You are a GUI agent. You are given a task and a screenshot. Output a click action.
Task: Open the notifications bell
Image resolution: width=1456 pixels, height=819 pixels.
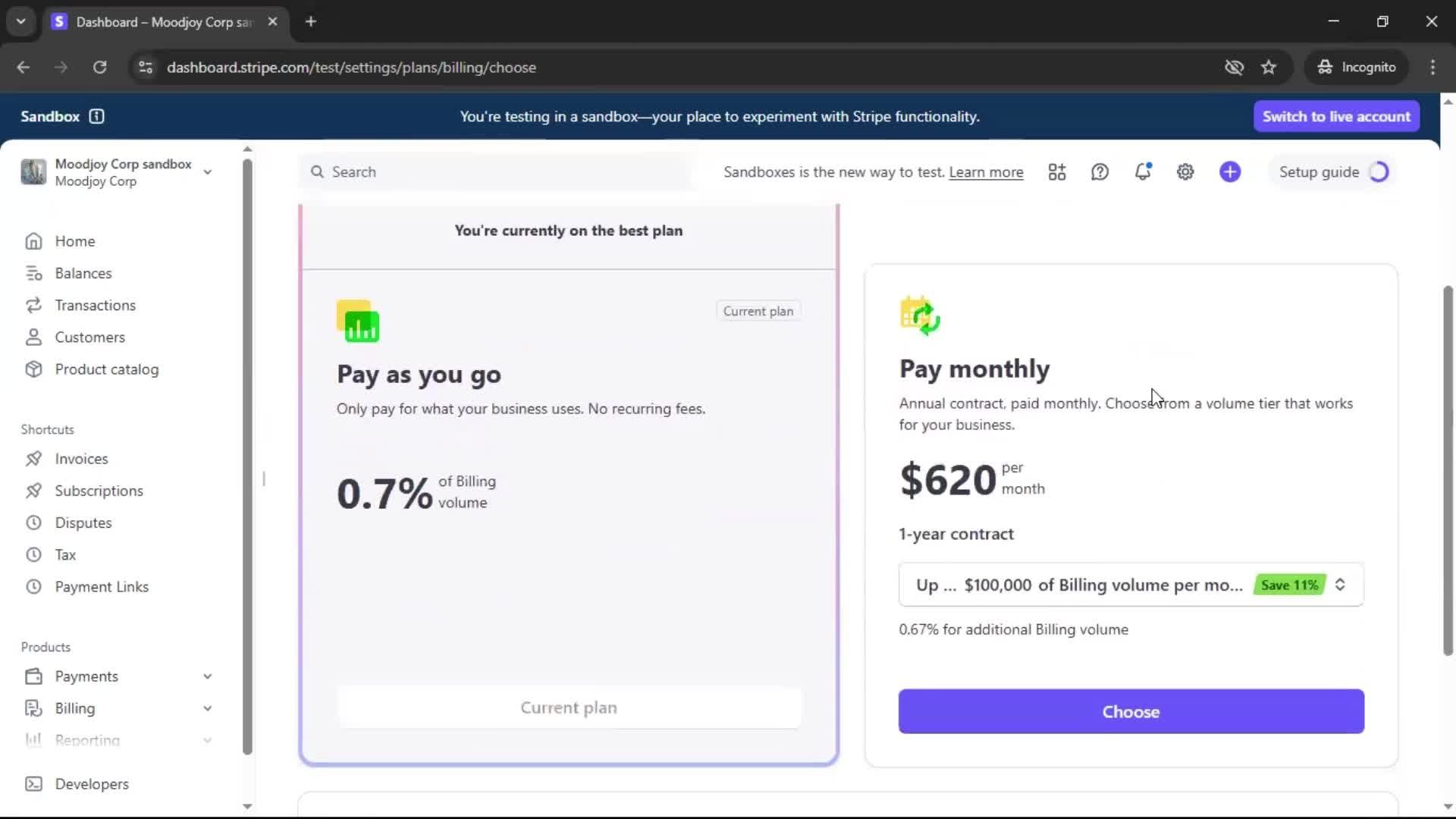[1143, 172]
